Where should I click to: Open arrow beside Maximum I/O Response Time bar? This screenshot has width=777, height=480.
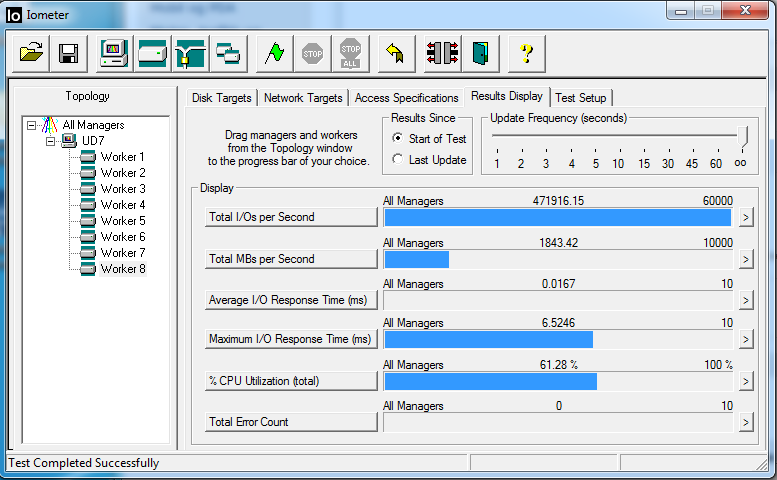[746, 340]
